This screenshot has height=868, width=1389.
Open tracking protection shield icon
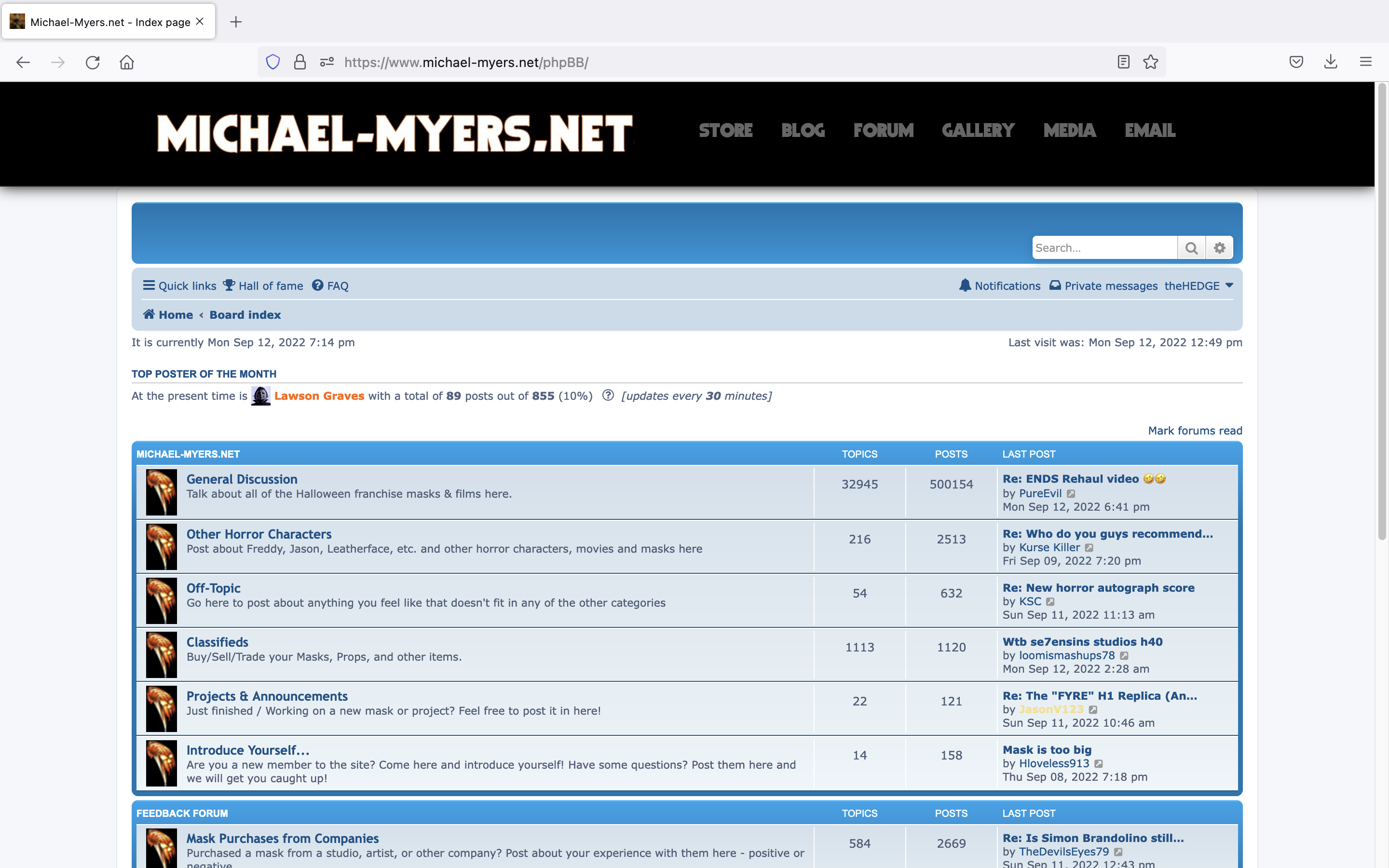(273, 62)
